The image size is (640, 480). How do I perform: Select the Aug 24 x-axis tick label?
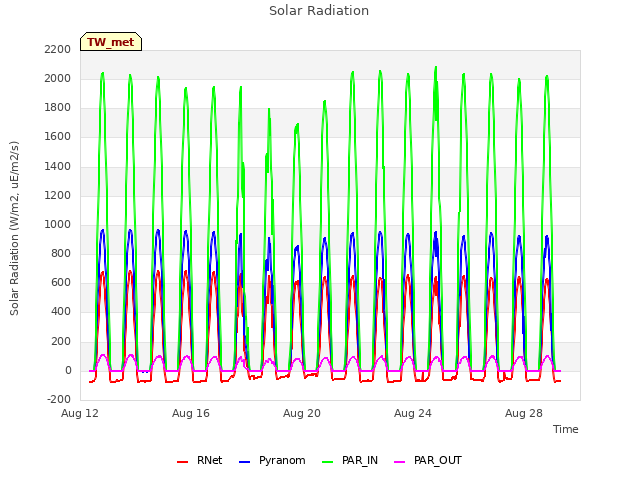click(413, 413)
